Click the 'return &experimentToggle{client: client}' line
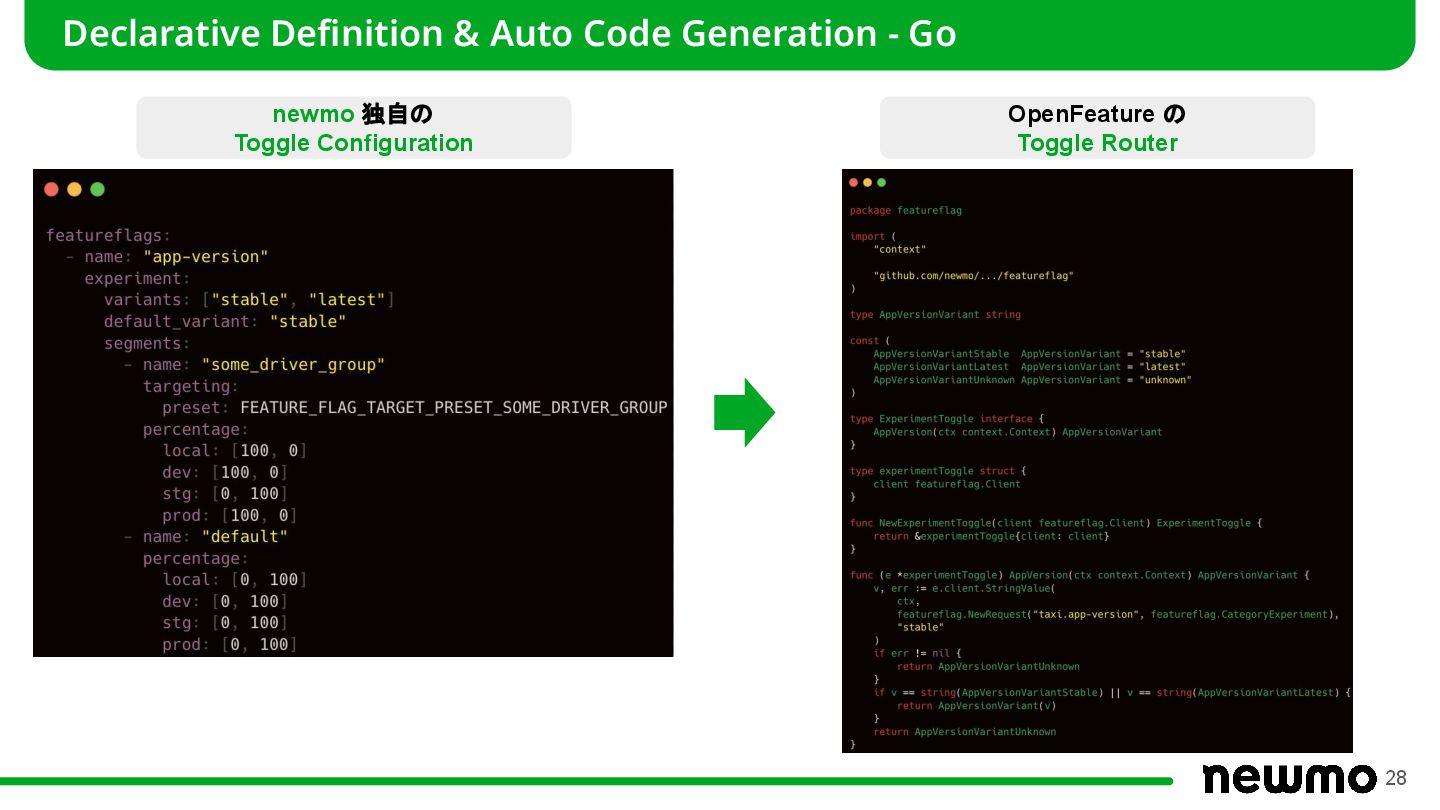 click(992, 536)
